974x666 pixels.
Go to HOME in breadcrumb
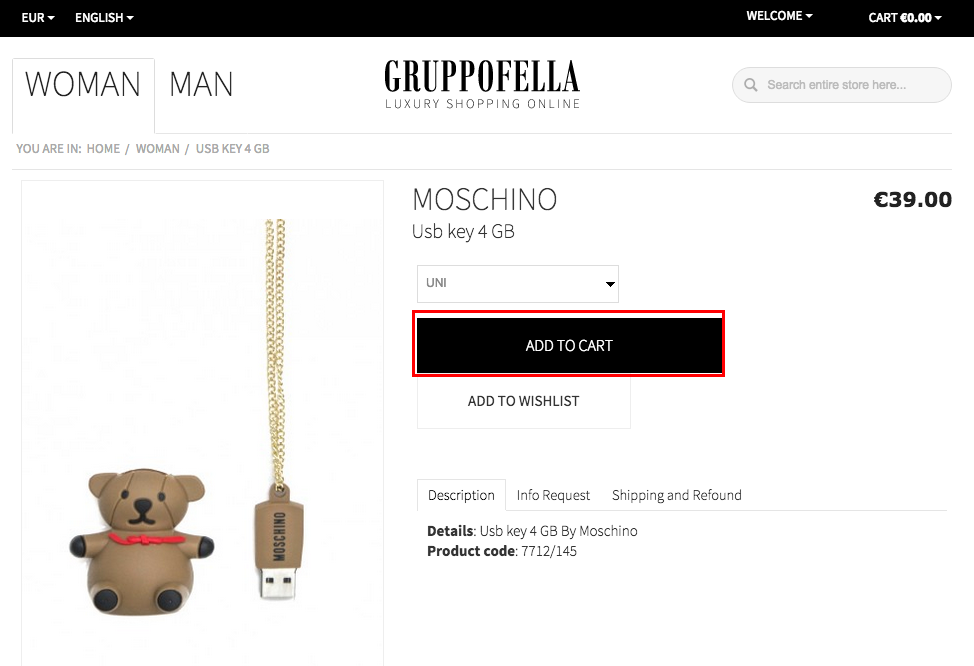pyautogui.click(x=103, y=148)
